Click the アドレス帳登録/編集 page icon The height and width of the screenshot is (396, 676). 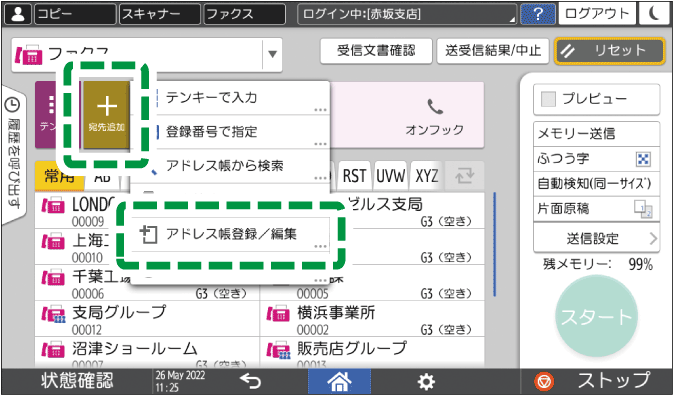[148, 235]
